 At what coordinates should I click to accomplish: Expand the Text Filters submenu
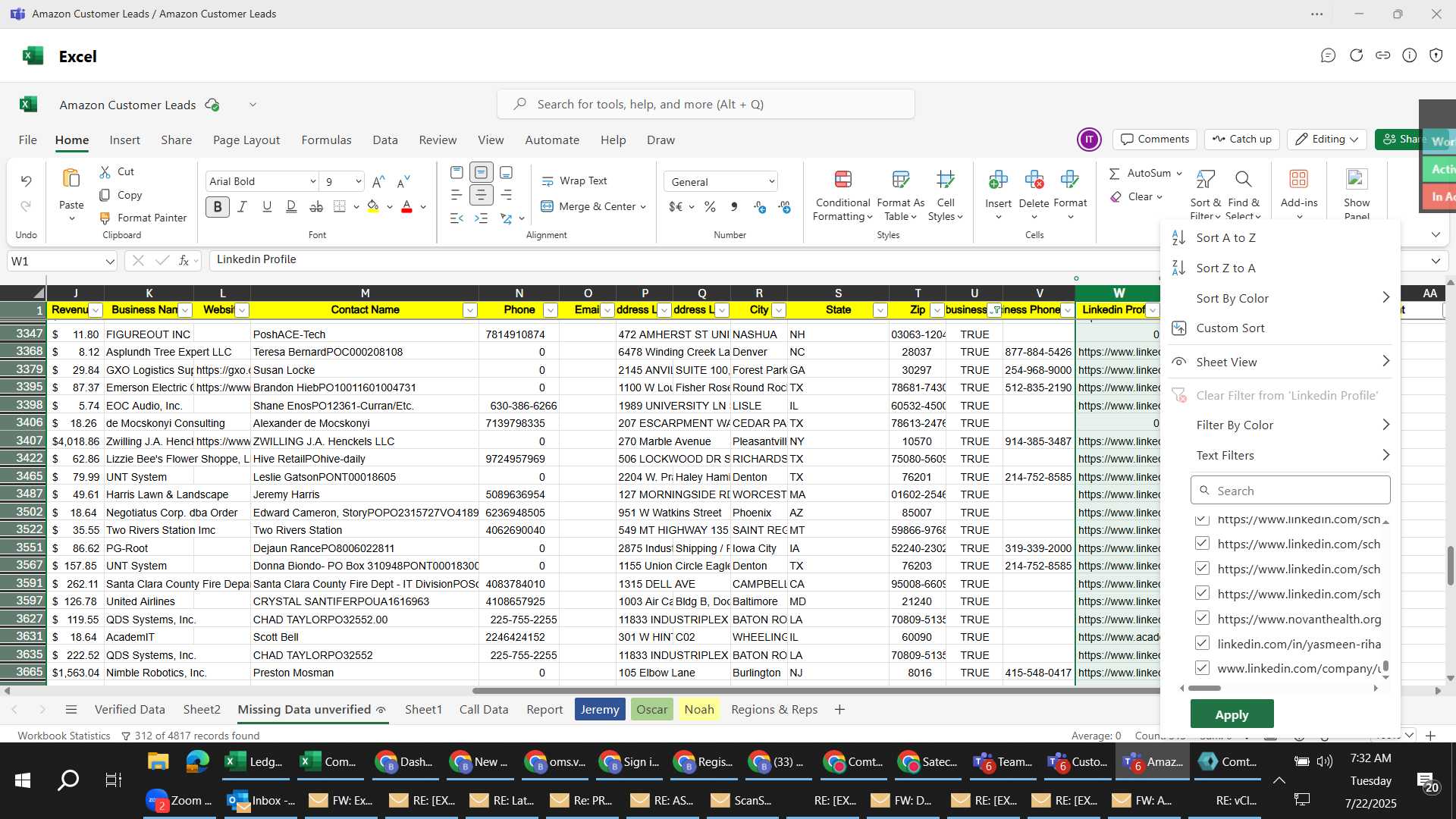point(1385,455)
